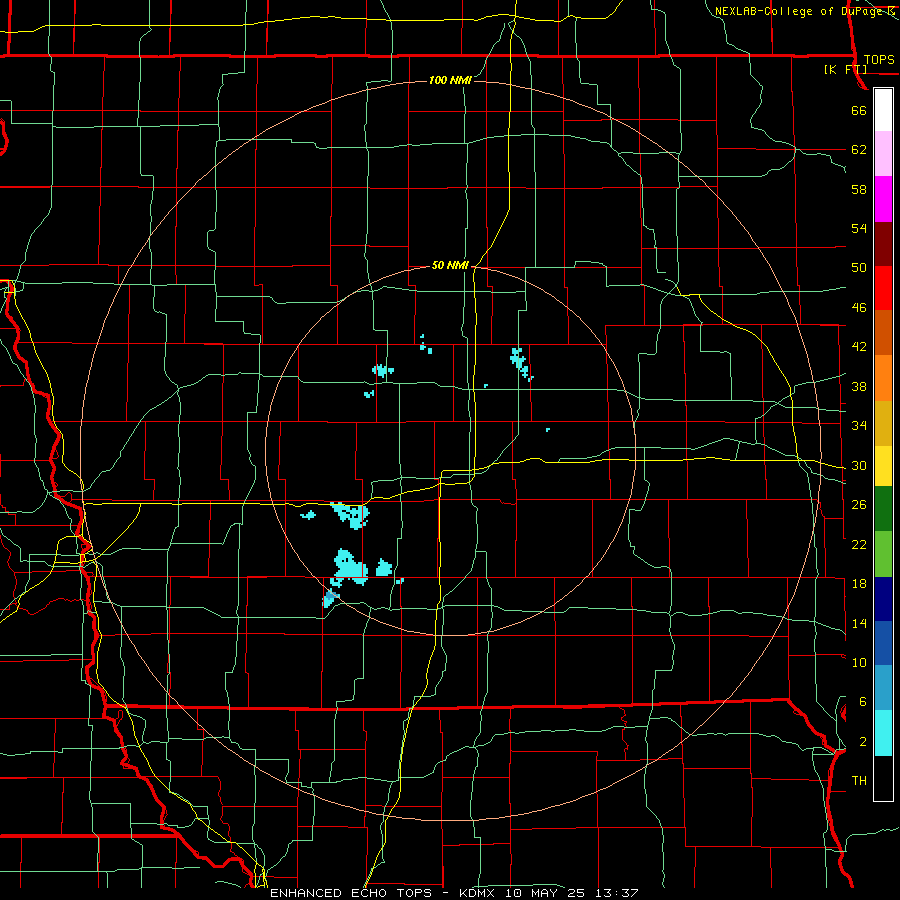This screenshot has width=900, height=900.
Task: Click the dark green legend swatch
Action: coord(883,509)
